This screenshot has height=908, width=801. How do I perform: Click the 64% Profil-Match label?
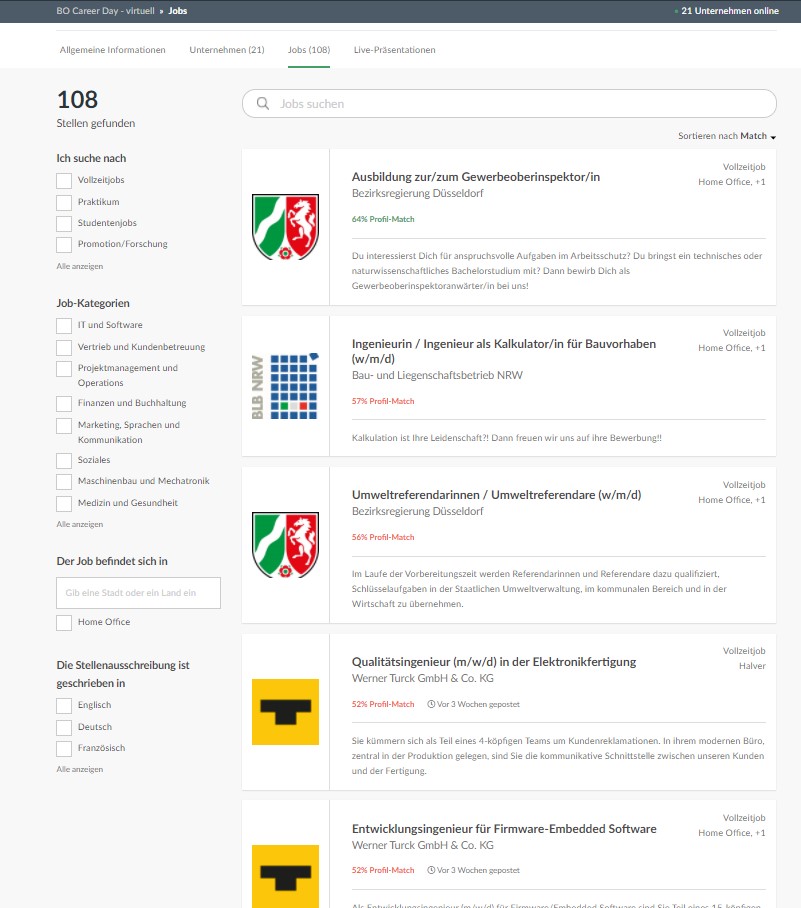click(383, 219)
